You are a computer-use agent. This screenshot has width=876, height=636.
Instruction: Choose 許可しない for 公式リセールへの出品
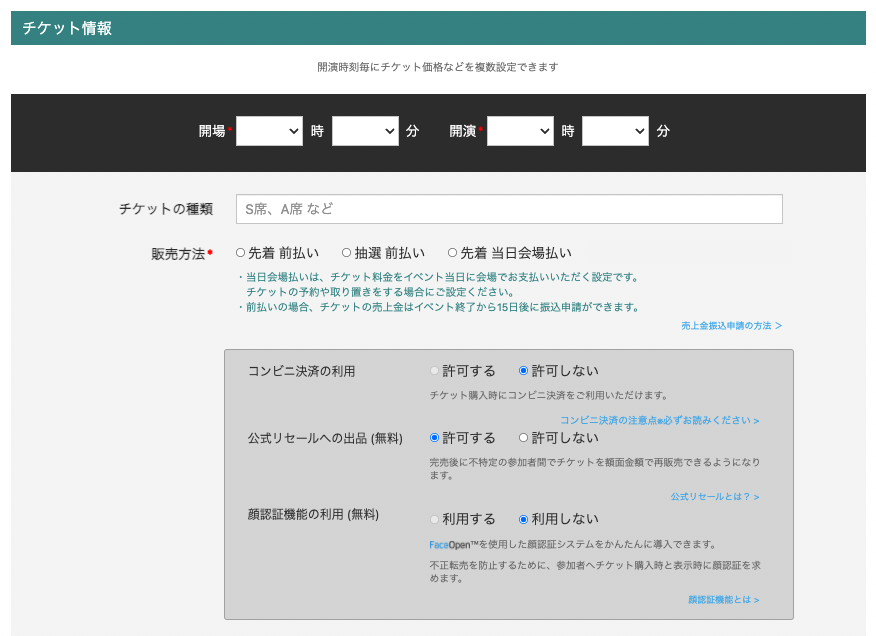click(523, 438)
